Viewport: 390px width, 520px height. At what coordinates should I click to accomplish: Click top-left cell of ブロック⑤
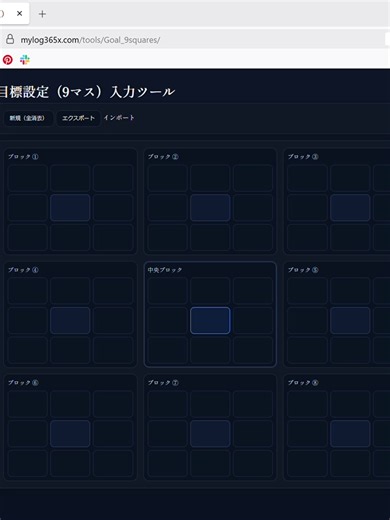(x=307, y=291)
